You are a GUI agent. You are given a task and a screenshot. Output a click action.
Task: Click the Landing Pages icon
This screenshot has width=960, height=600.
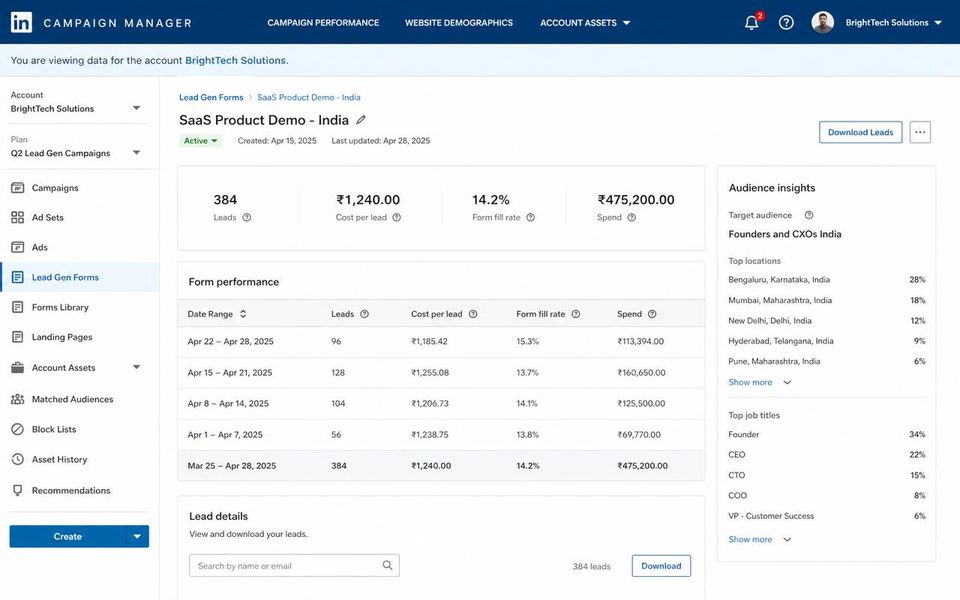pos(18,337)
